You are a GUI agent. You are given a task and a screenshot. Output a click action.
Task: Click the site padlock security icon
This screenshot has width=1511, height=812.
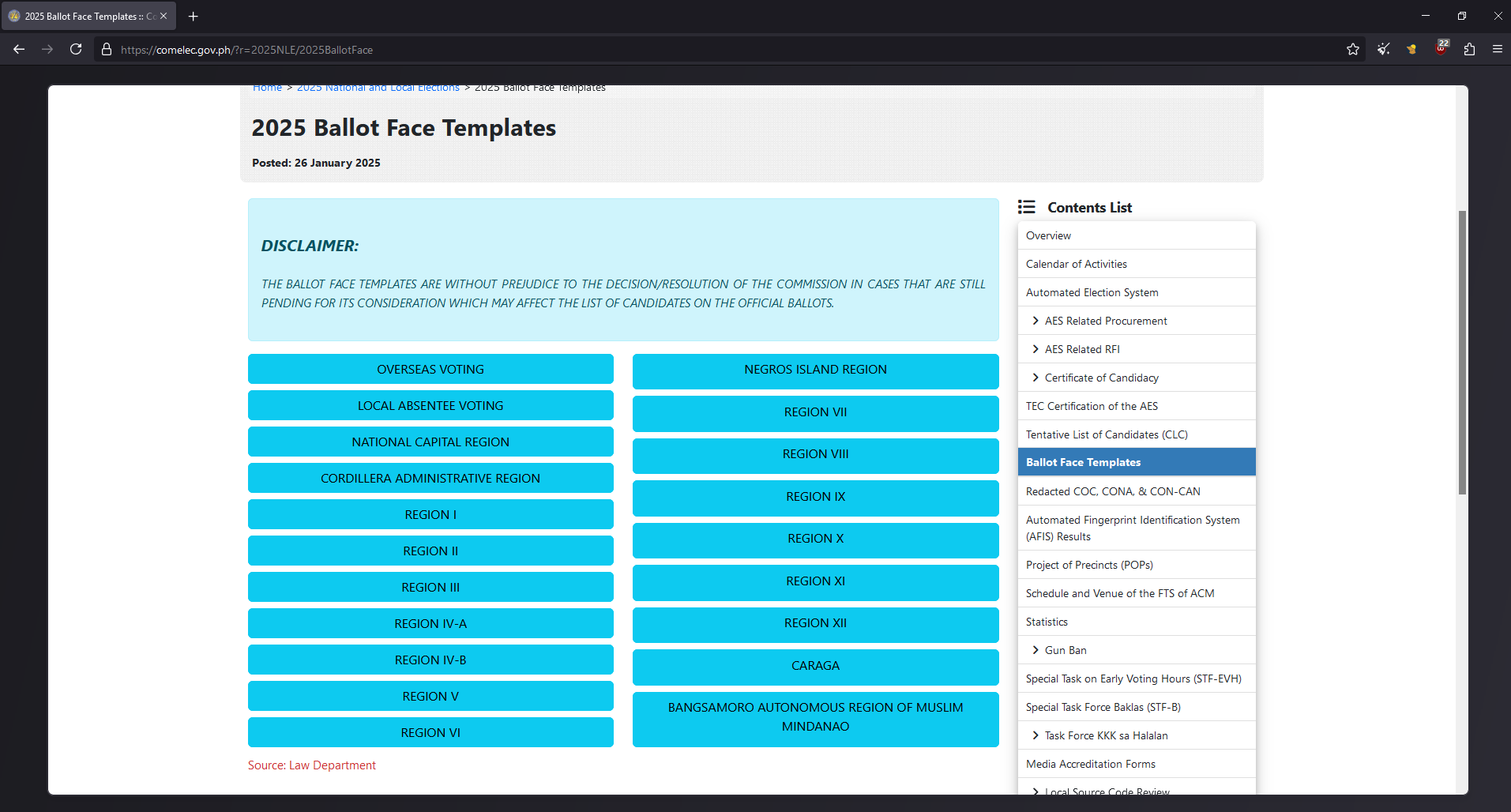point(107,49)
